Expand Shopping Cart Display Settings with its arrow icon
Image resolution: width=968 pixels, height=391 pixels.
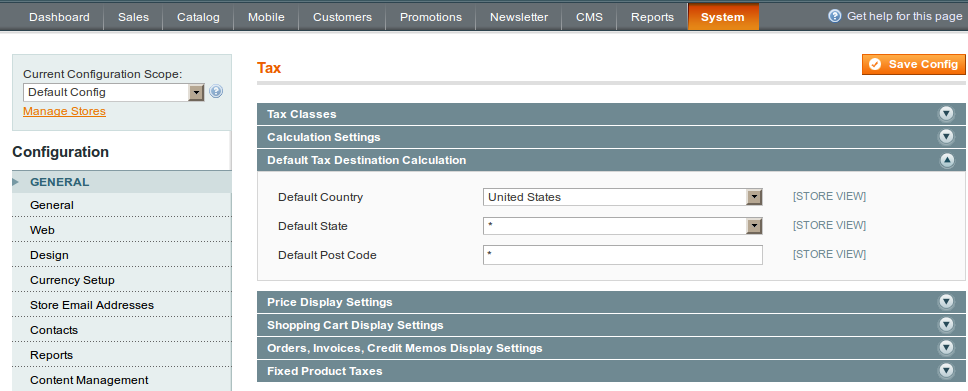[946, 324]
